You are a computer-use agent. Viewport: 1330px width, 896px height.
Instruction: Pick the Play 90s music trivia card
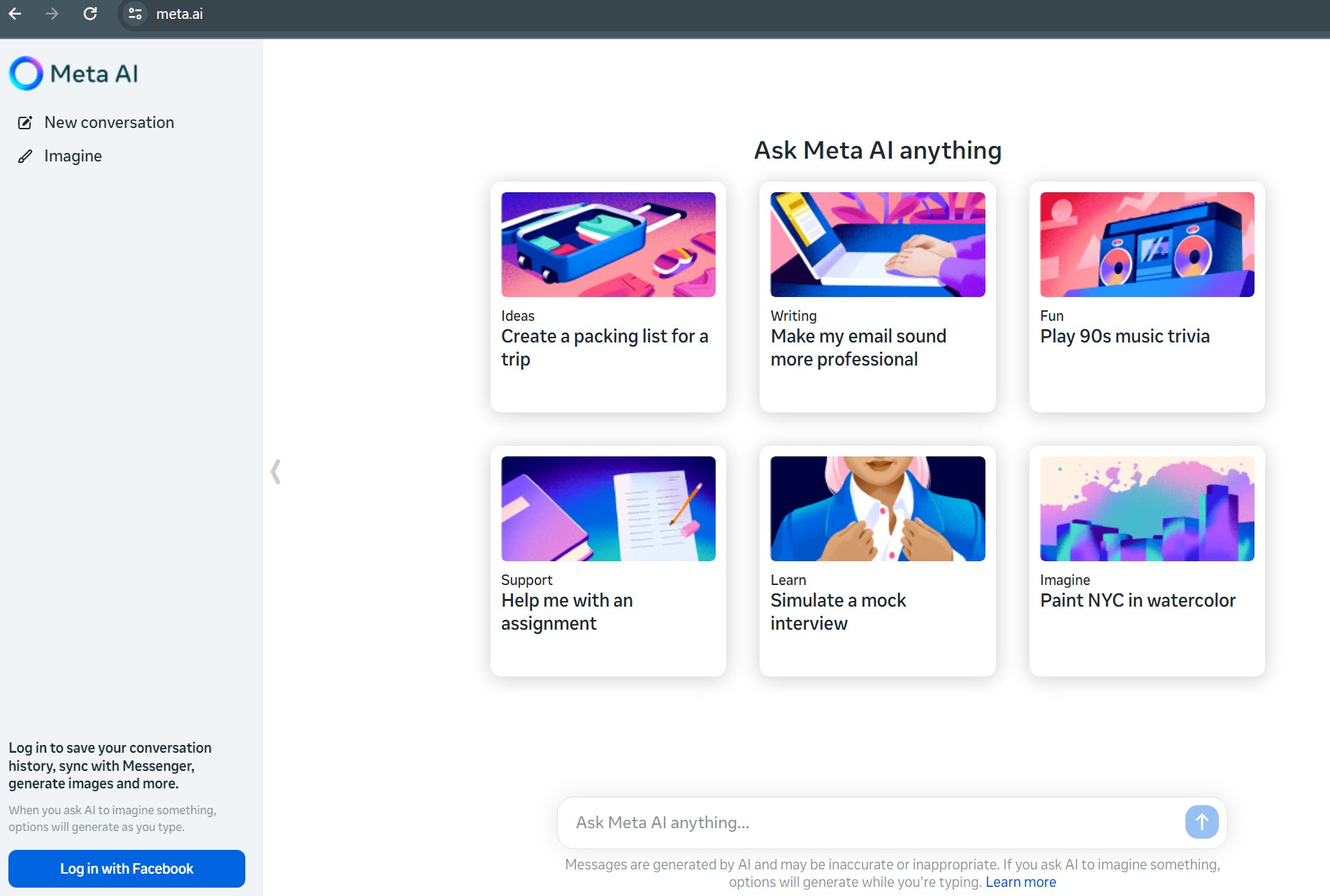pos(1146,297)
